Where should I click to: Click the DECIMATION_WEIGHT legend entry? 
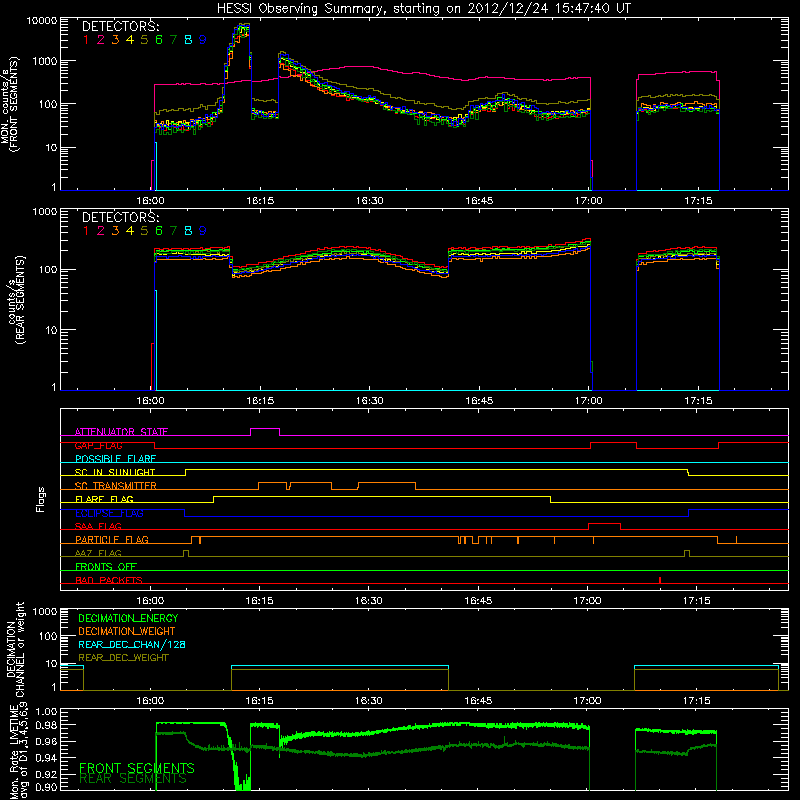[x=127, y=631]
